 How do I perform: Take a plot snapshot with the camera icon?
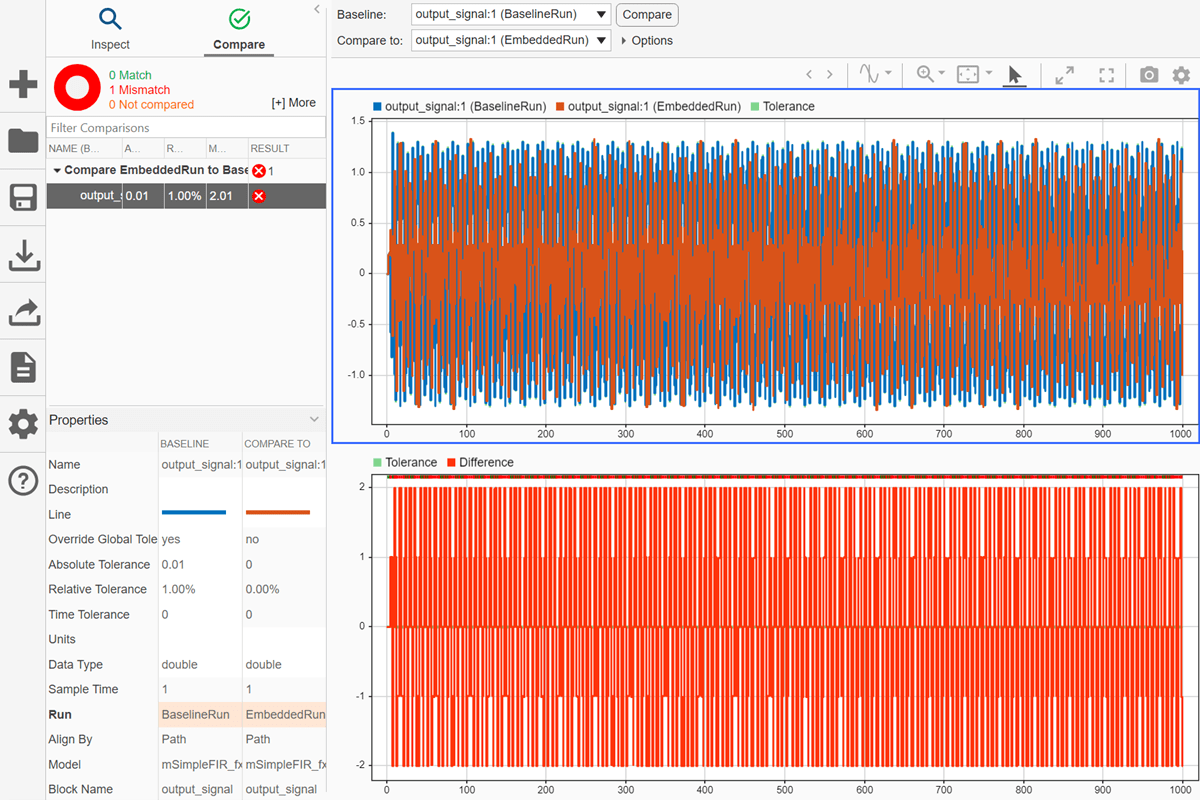click(1149, 75)
